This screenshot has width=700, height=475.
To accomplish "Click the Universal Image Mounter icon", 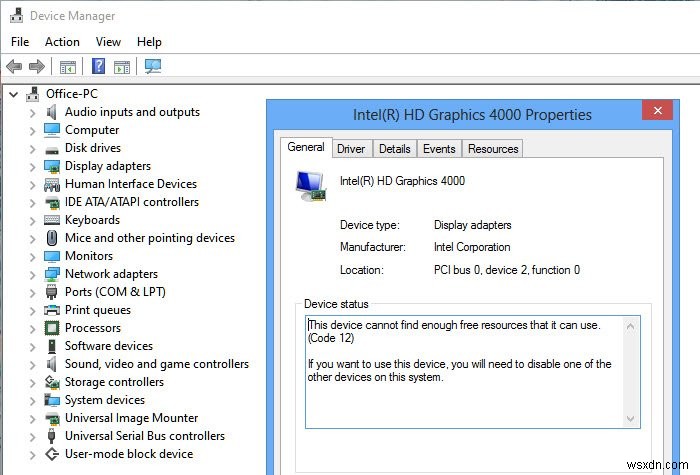I will pyautogui.click(x=52, y=419).
